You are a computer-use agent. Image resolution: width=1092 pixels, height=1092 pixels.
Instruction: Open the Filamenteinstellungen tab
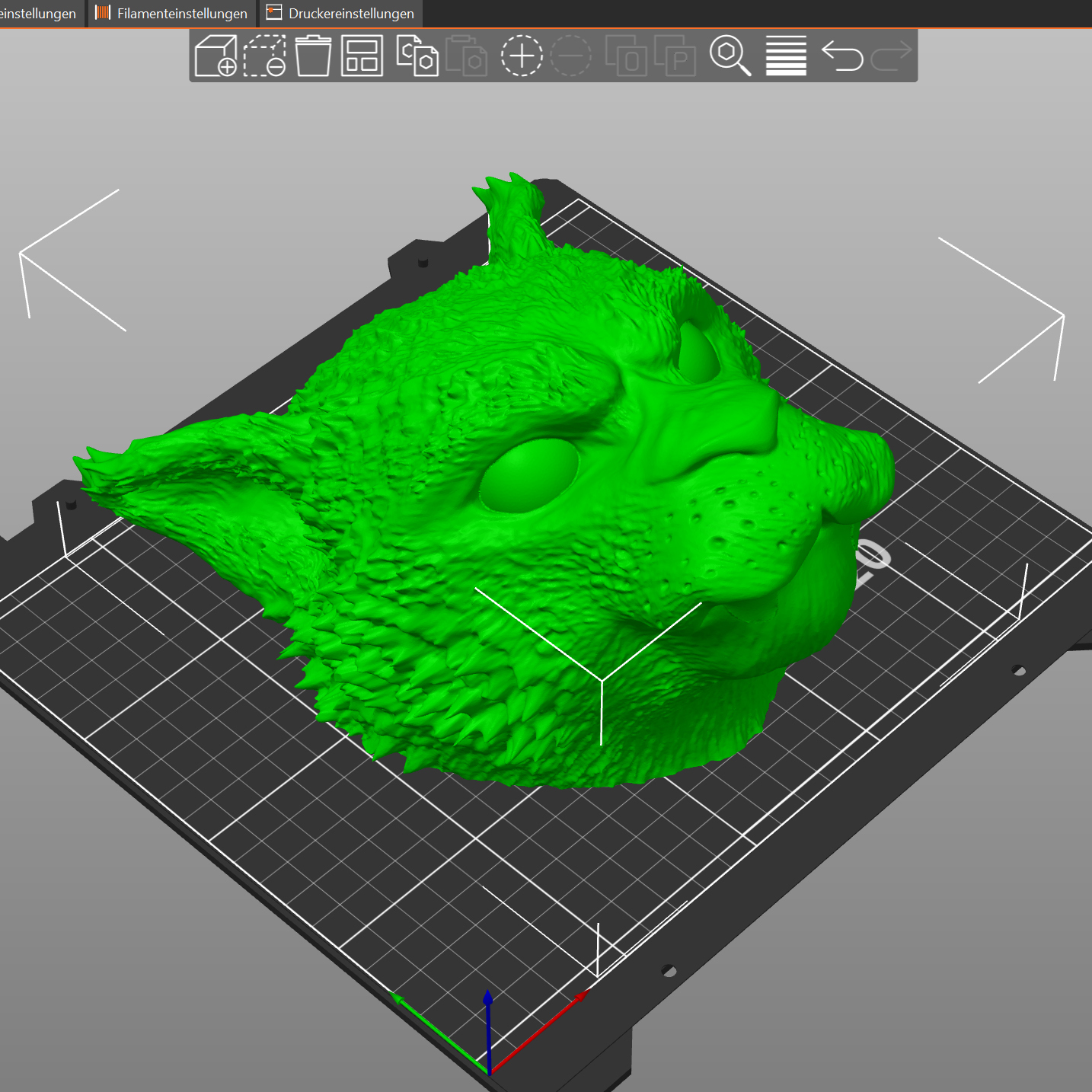[x=172, y=13]
